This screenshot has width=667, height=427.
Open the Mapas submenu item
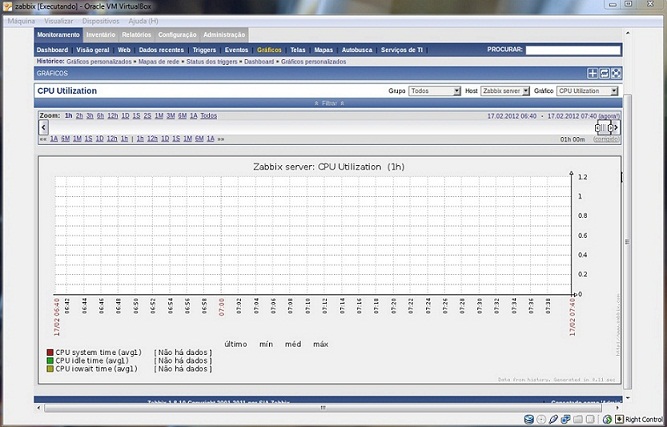324,50
